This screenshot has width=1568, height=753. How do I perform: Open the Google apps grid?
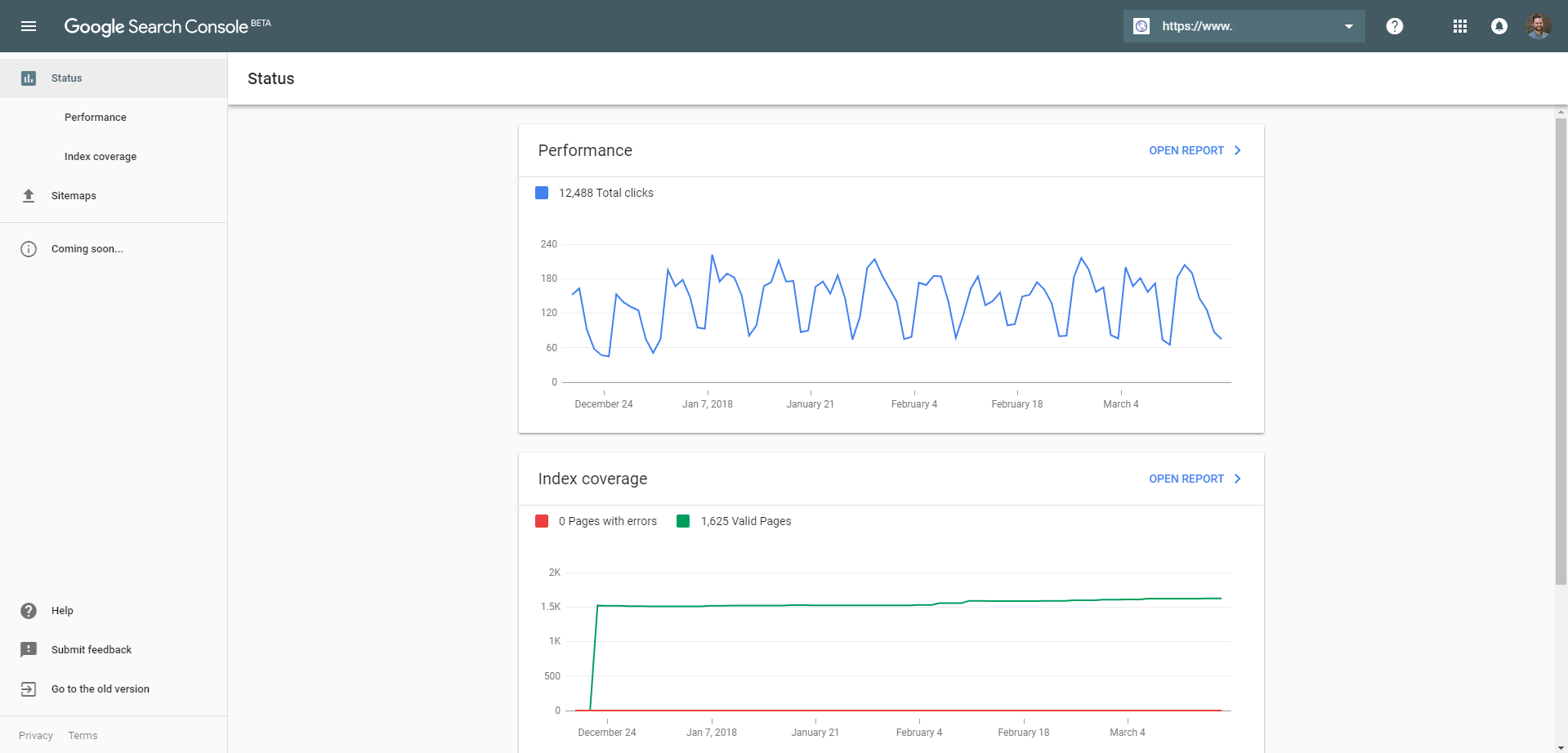(x=1460, y=26)
